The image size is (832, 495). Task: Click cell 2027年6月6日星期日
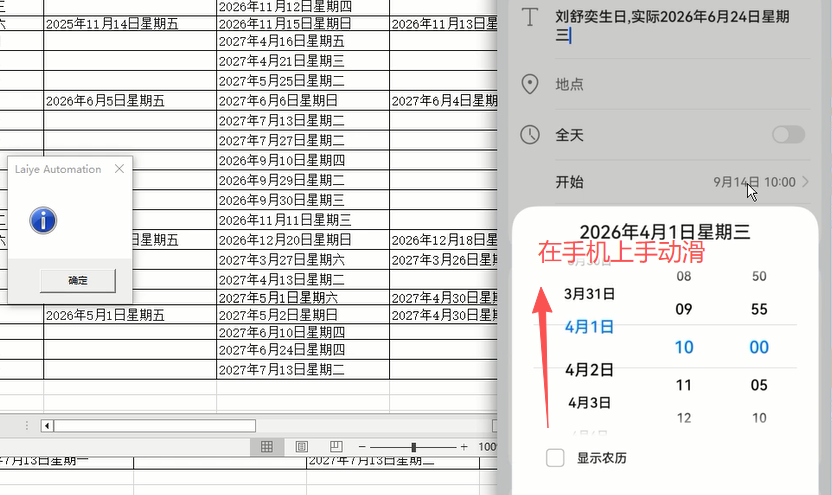pos(303,101)
